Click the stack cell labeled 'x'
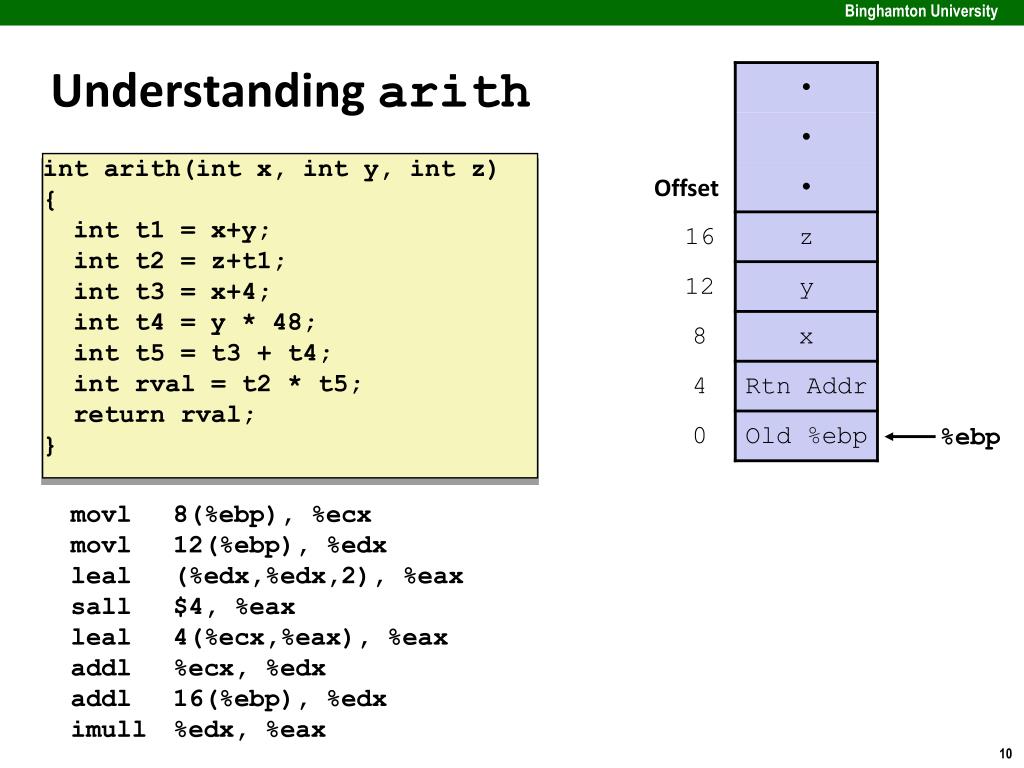The height and width of the screenshot is (768, 1024). point(806,336)
